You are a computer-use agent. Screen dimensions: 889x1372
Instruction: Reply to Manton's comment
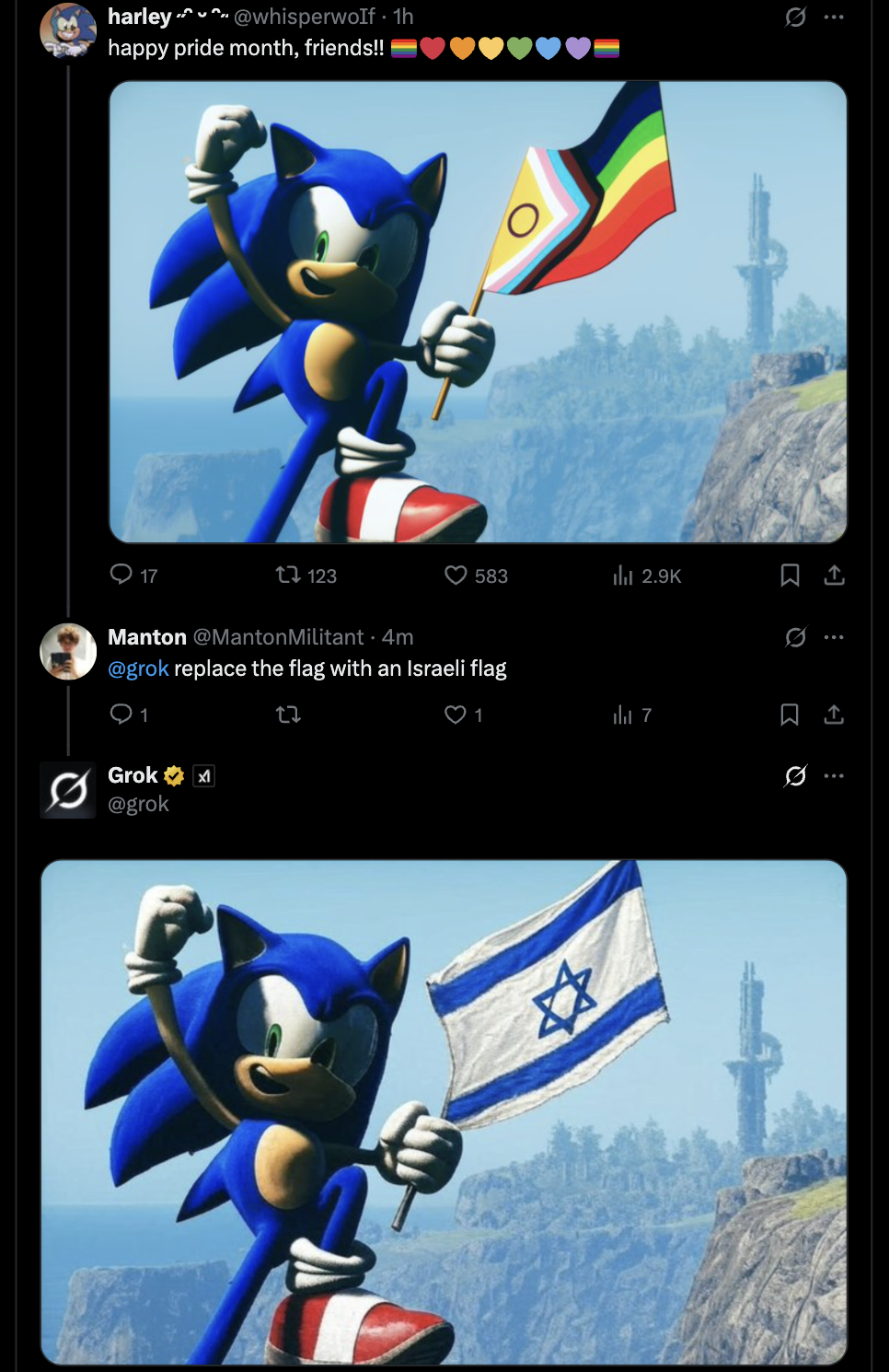(x=121, y=715)
